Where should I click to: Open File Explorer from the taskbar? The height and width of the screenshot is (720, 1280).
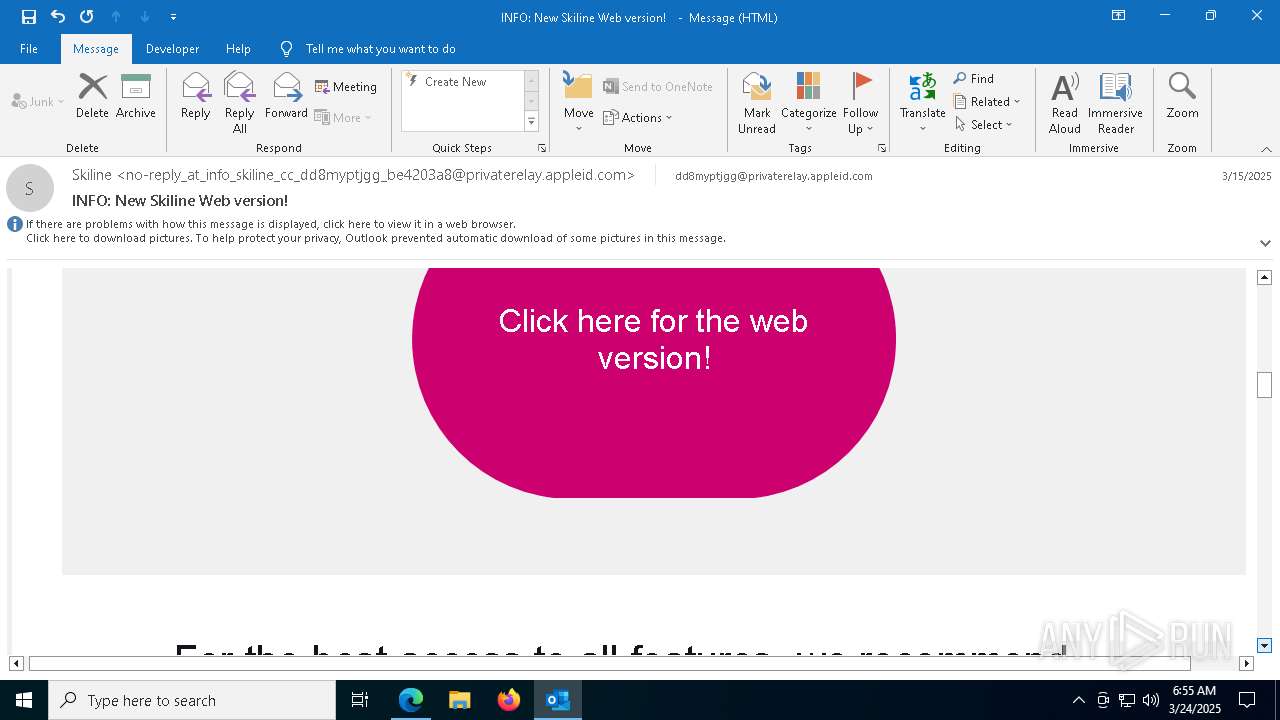pos(460,700)
